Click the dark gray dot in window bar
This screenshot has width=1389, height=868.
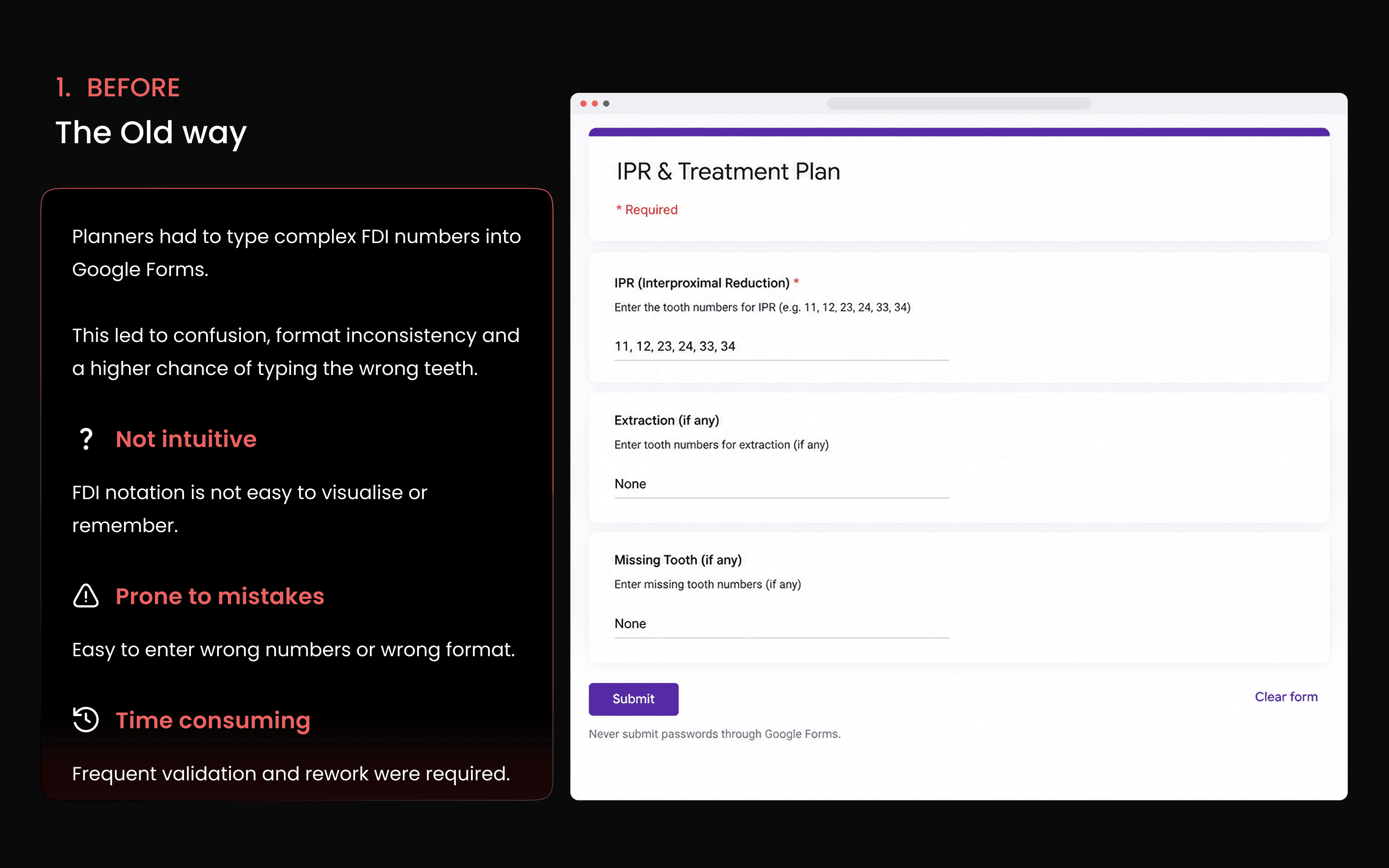(x=606, y=103)
